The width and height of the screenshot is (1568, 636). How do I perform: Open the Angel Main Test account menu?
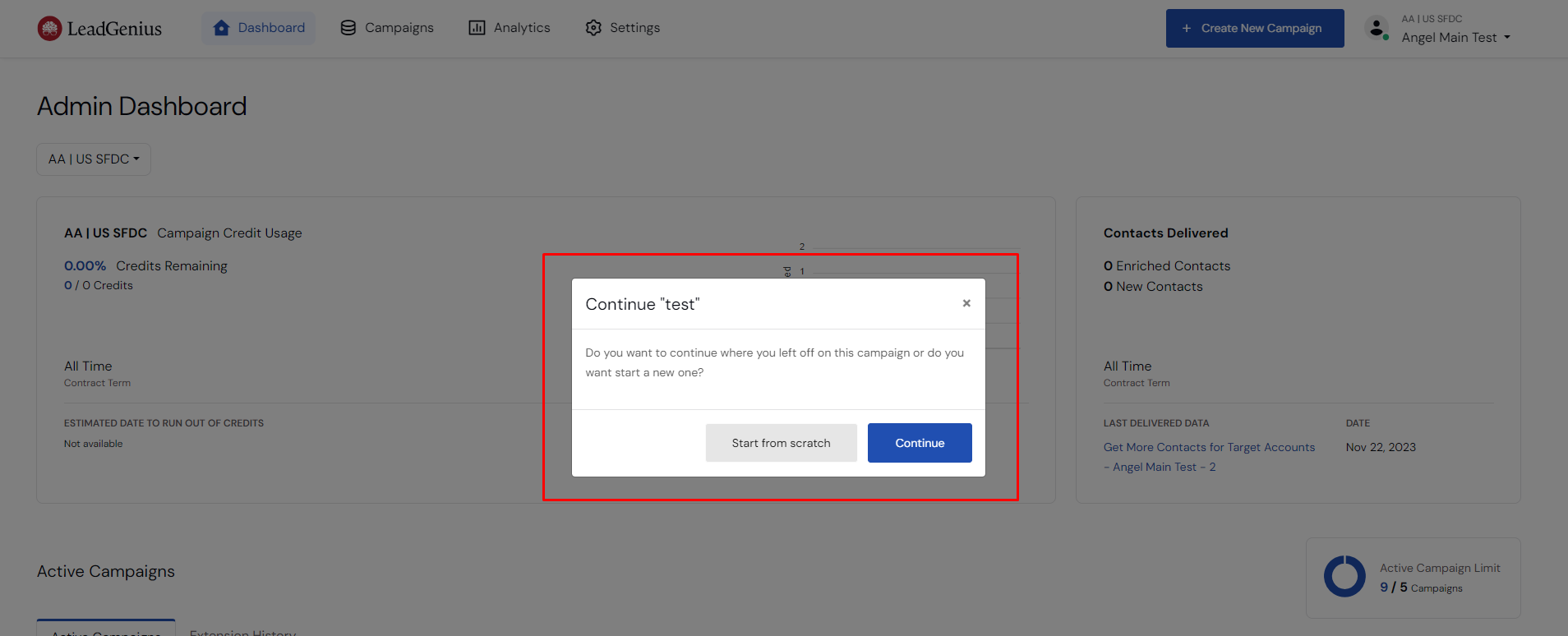point(1455,38)
